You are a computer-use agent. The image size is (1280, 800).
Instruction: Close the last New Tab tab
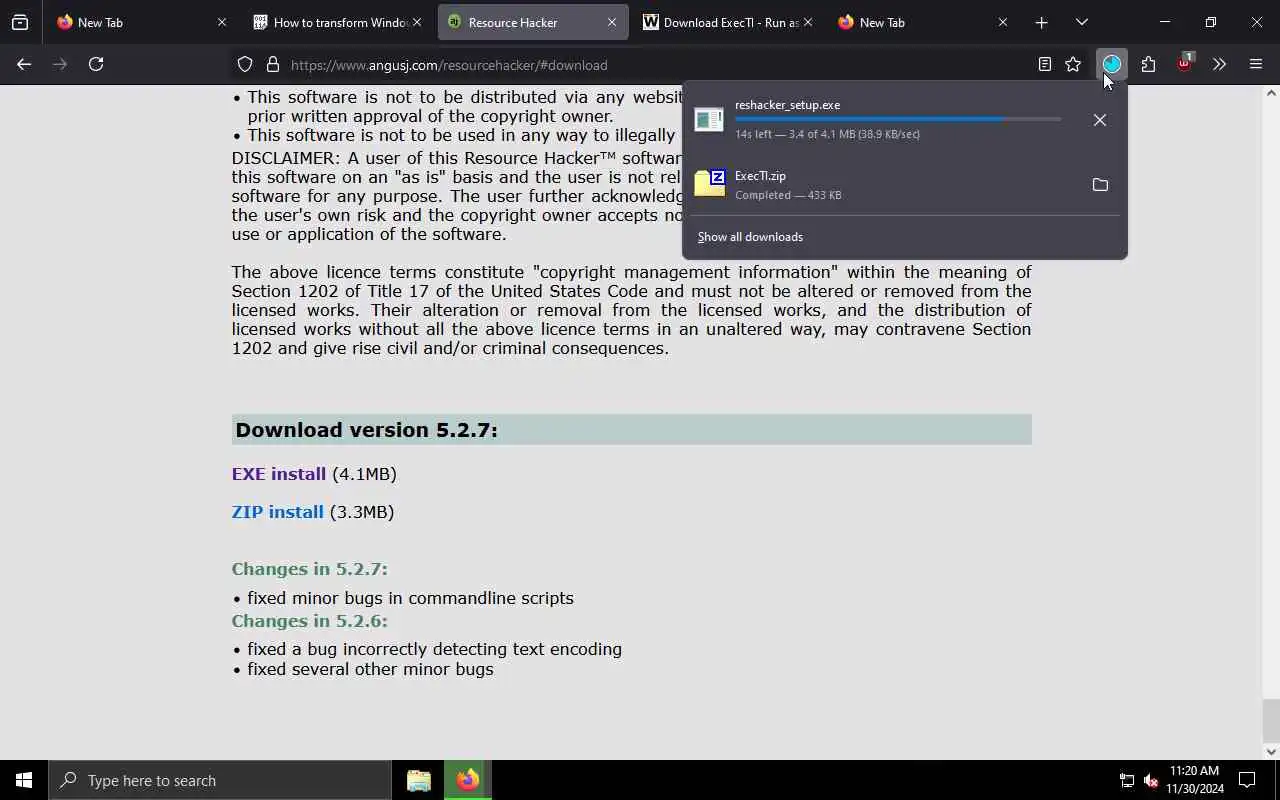1003,22
